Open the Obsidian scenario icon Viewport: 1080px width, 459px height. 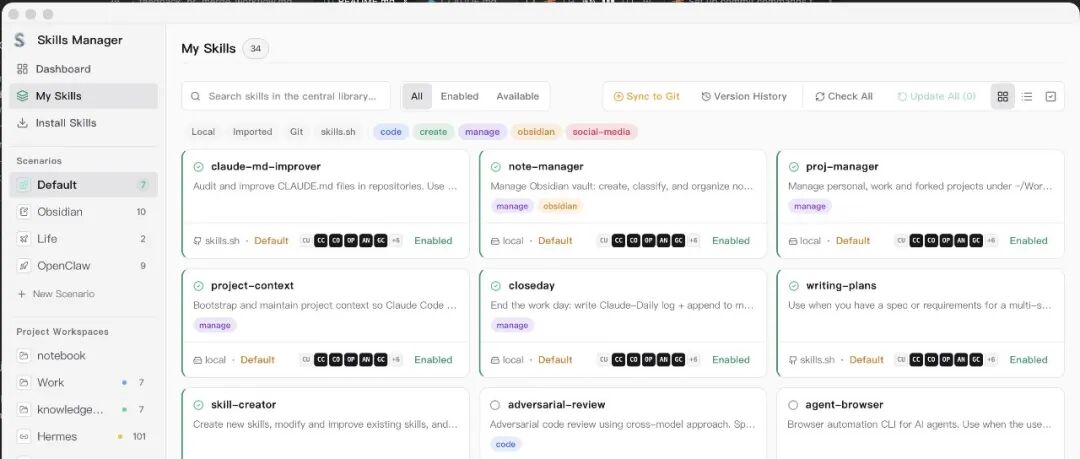[x=23, y=212]
